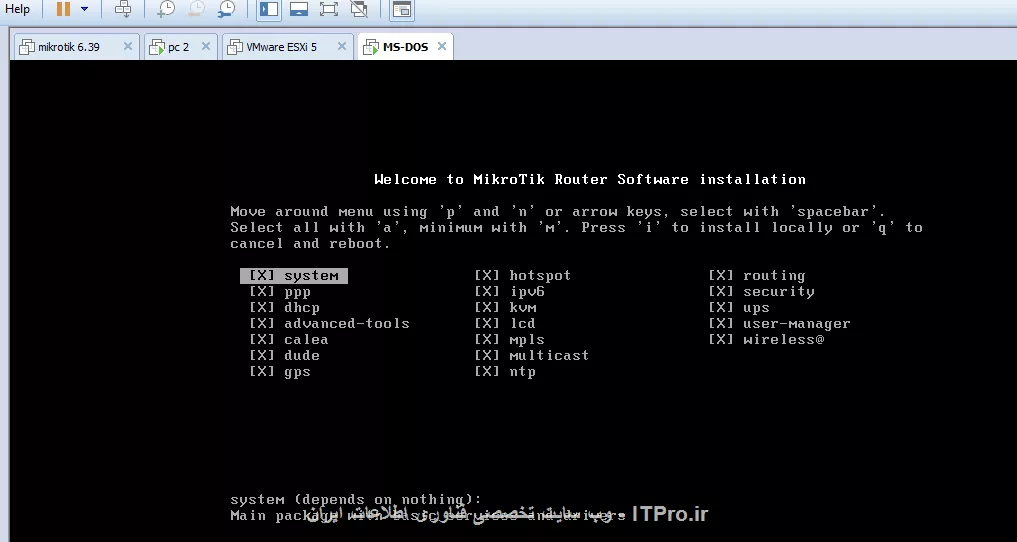The height and width of the screenshot is (542, 1017).
Task: Switch to the pc 2 tab
Action: [x=178, y=47]
